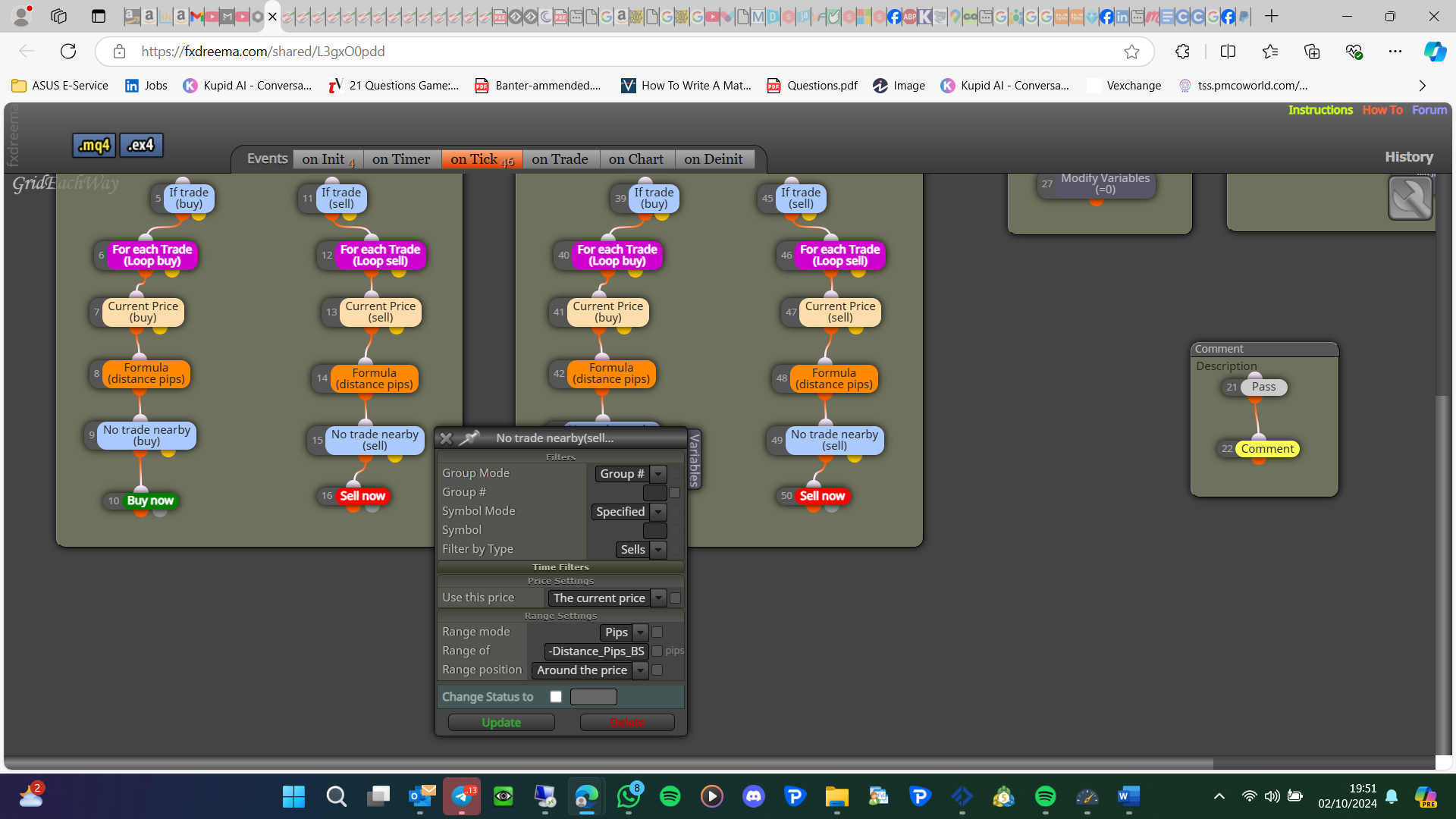Viewport: 1456px width, 819px height.
Task: Click the .ex4 export icon
Action: (x=141, y=145)
